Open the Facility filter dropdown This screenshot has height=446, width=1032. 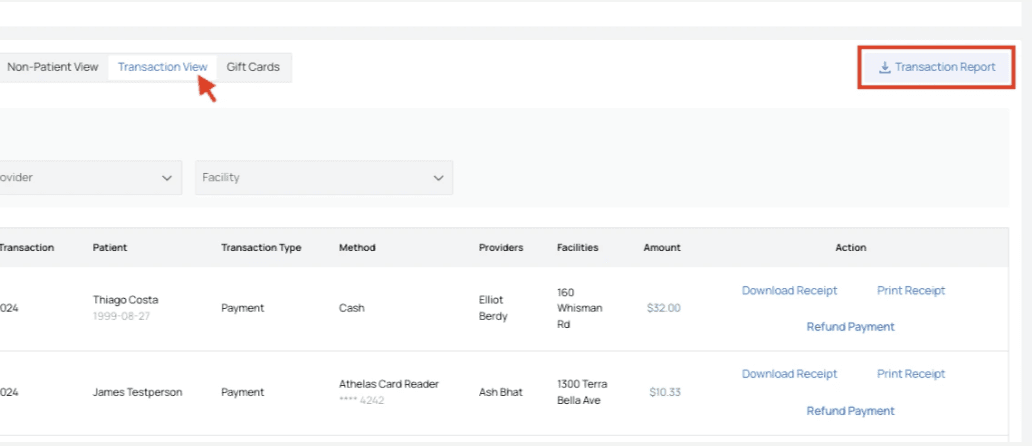322,178
